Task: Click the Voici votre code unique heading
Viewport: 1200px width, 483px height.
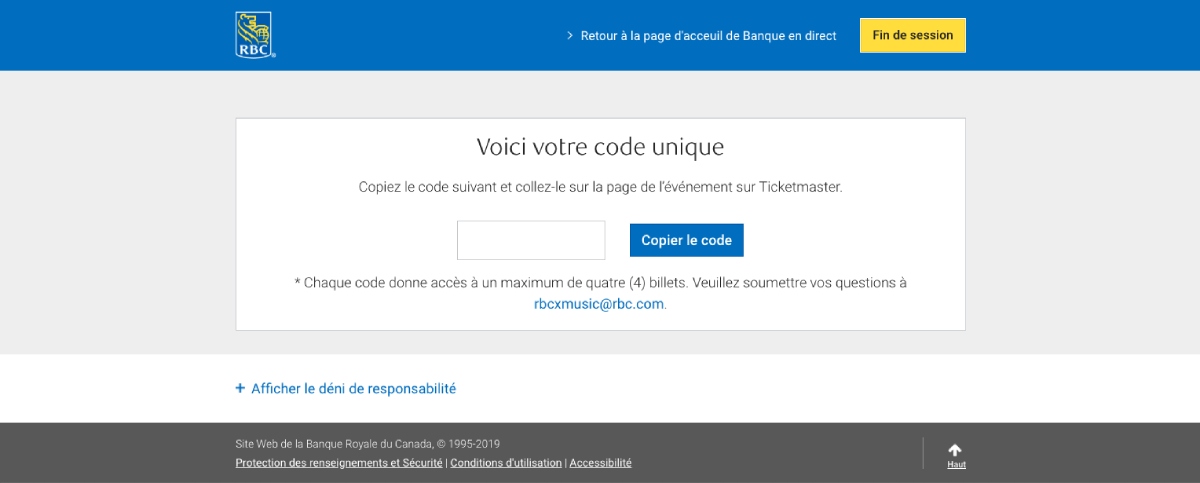Action: [600, 147]
